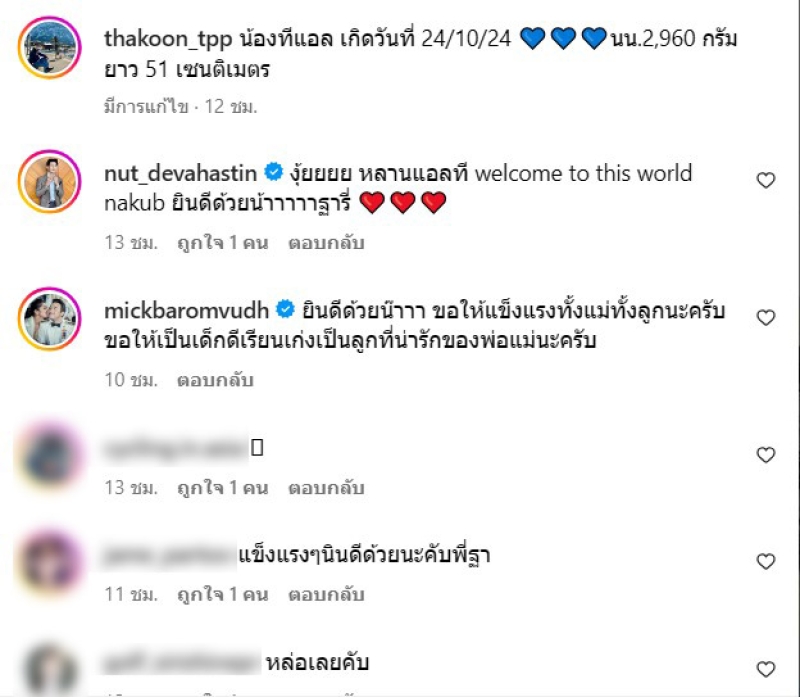Reply to the box emoji comment
800x697 pixels.
click(326, 488)
